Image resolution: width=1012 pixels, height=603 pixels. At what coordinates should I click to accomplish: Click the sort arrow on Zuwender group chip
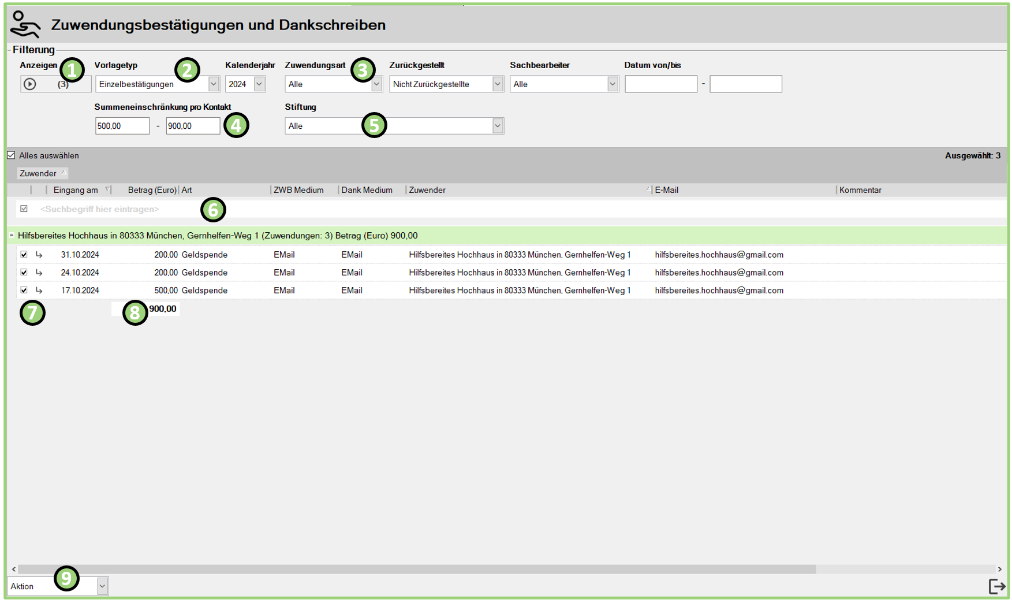tap(64, 173)
